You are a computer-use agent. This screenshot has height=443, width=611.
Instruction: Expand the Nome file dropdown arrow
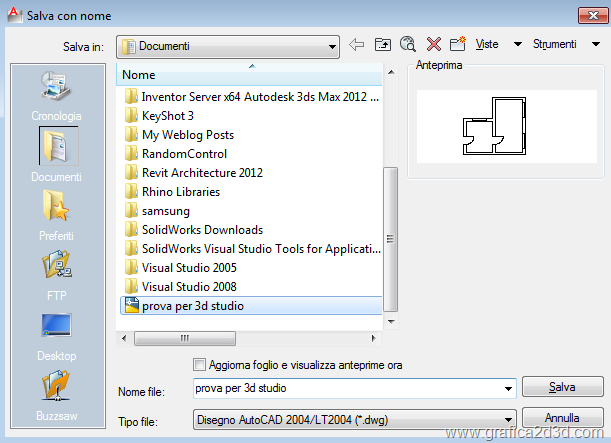tap(509, 388)
